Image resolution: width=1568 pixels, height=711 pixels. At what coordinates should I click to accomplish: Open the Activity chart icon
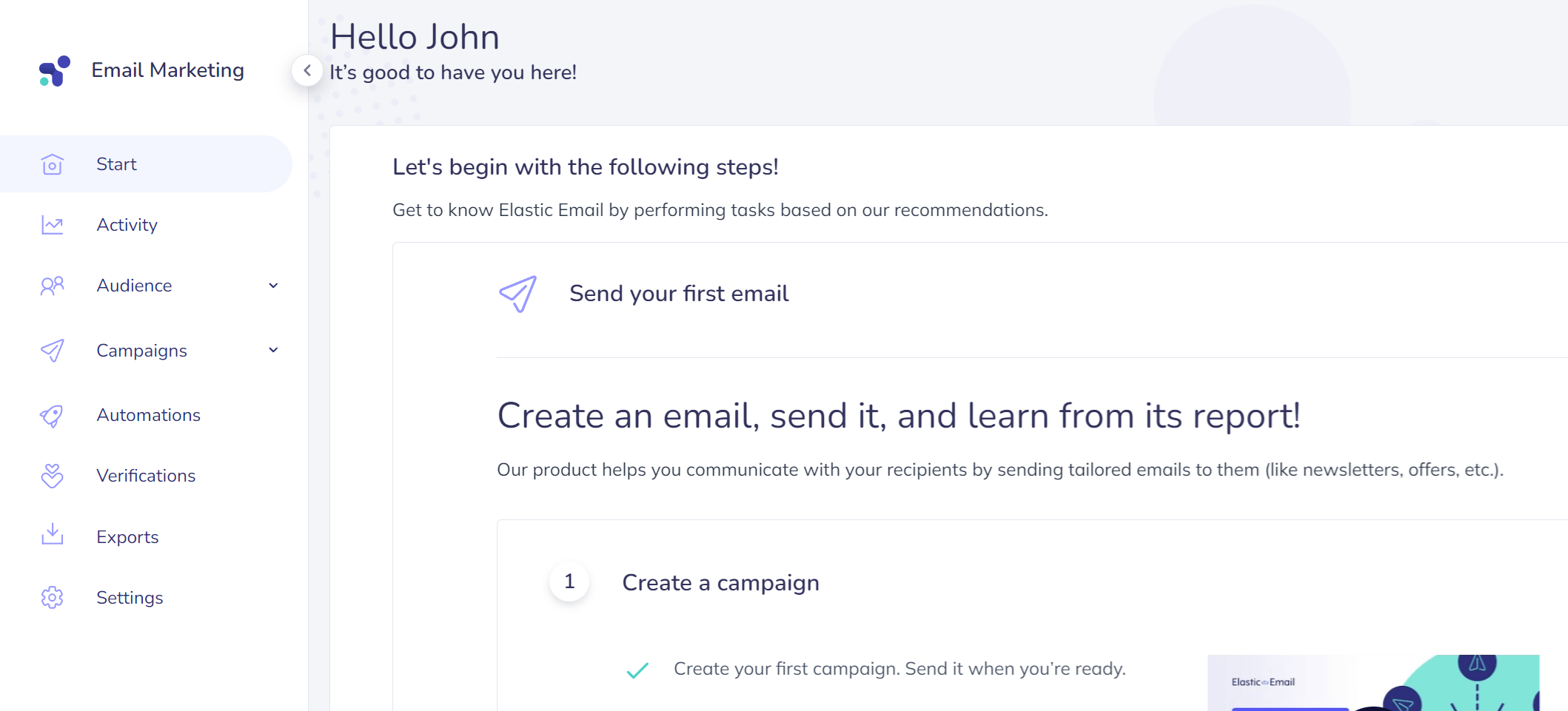(52, 224)
